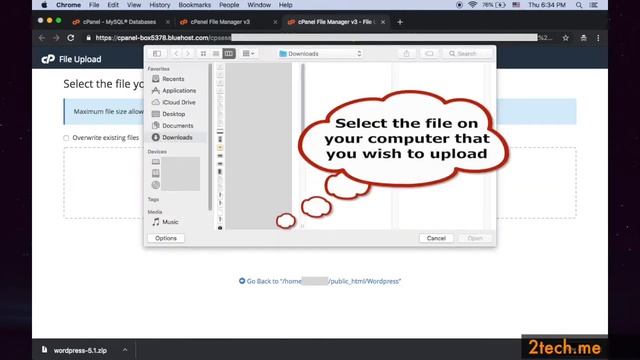Click the Options button
Screen dimensions: 640x360
[166, 238]
